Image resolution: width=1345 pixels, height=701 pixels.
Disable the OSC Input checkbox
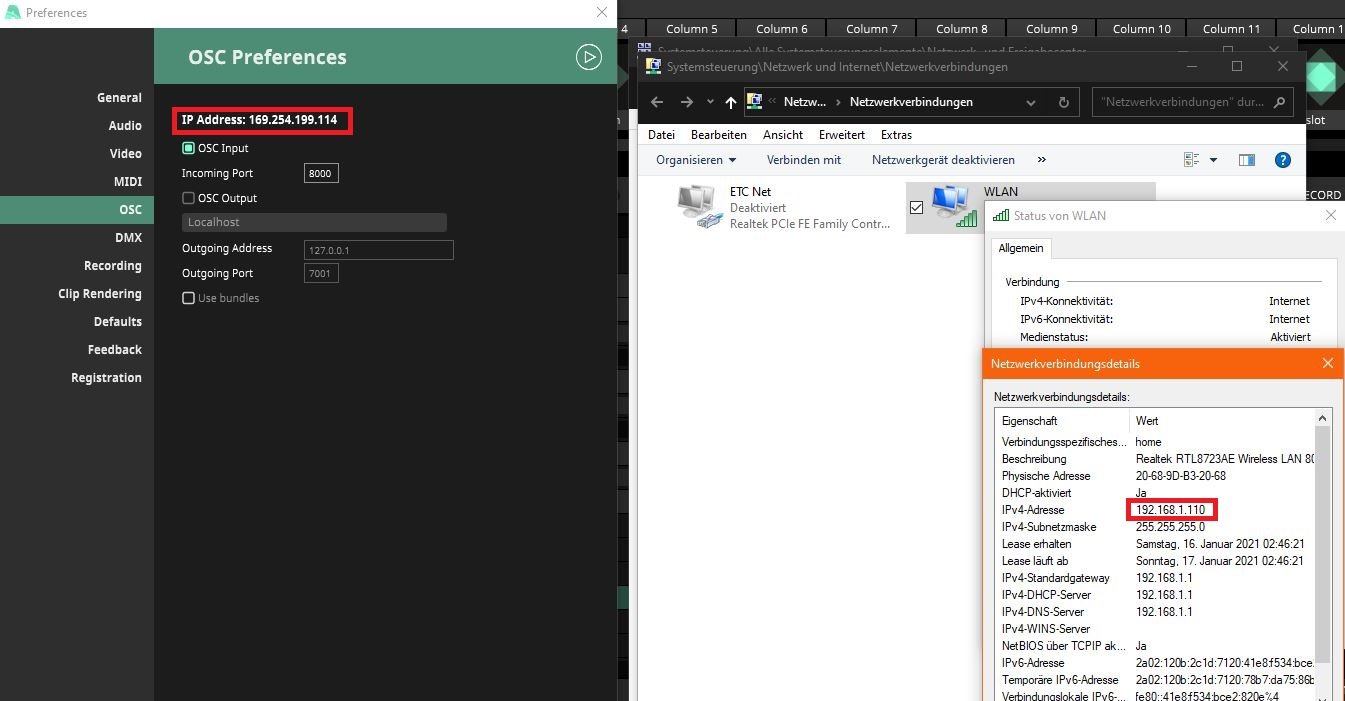coord(188,148)
